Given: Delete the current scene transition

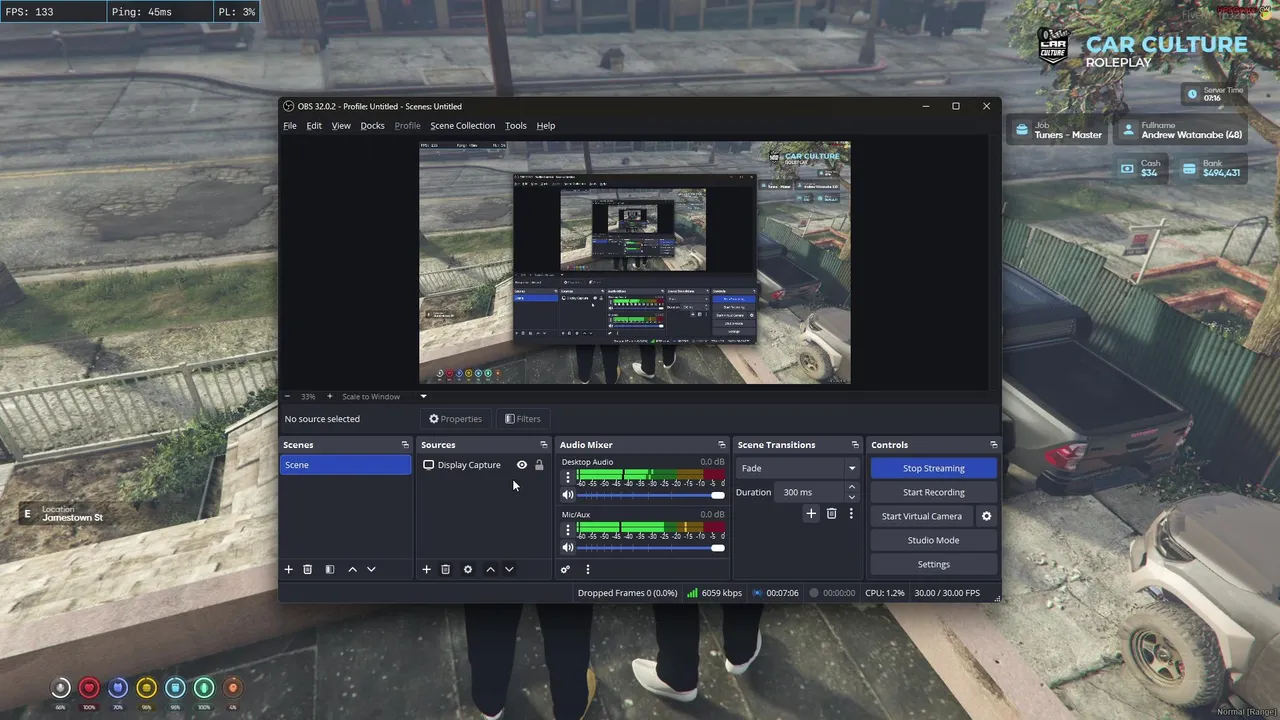Looking at the screenshot, I should point(831,513).
